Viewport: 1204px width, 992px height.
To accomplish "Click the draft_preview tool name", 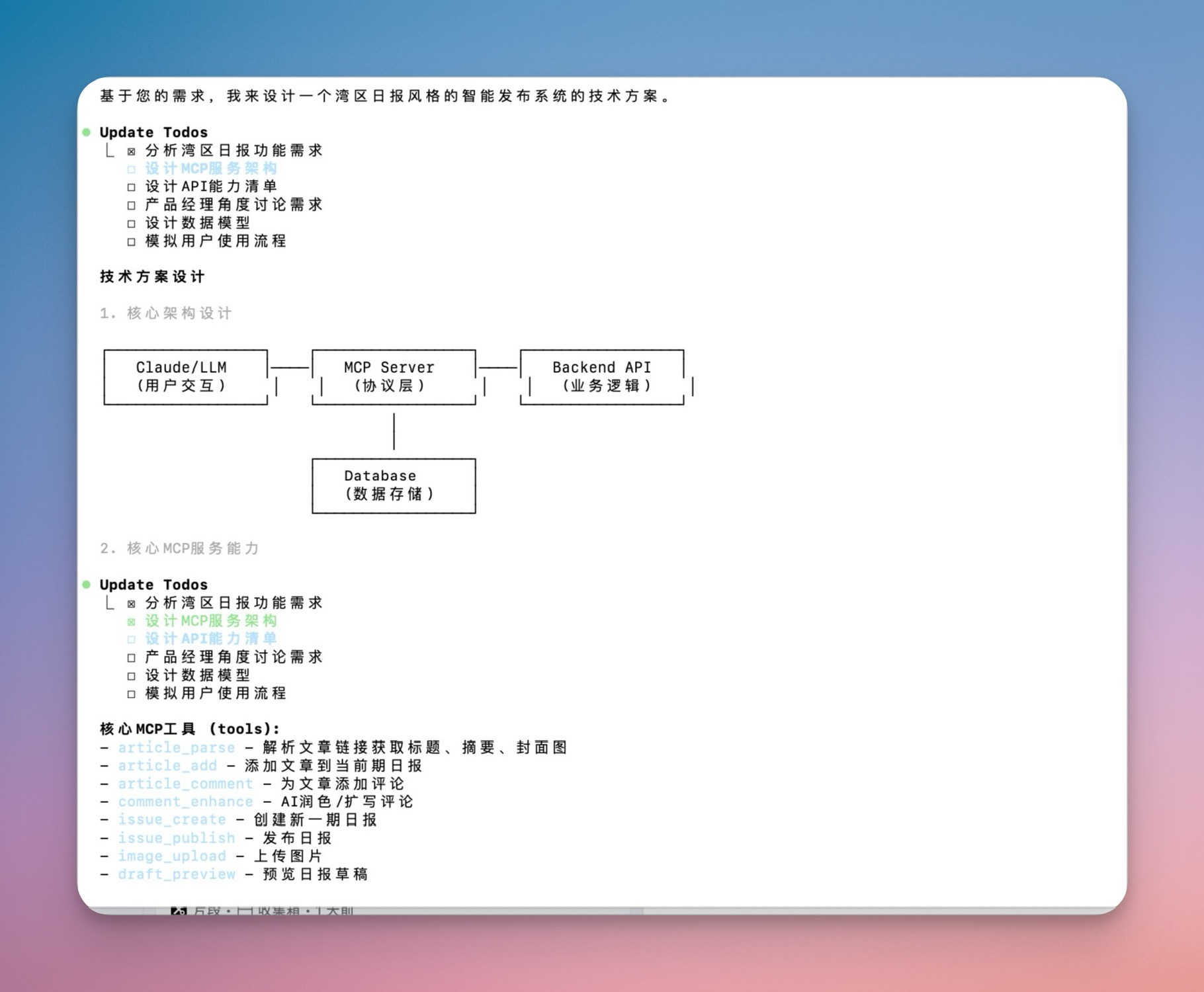I will click(177, 874).
